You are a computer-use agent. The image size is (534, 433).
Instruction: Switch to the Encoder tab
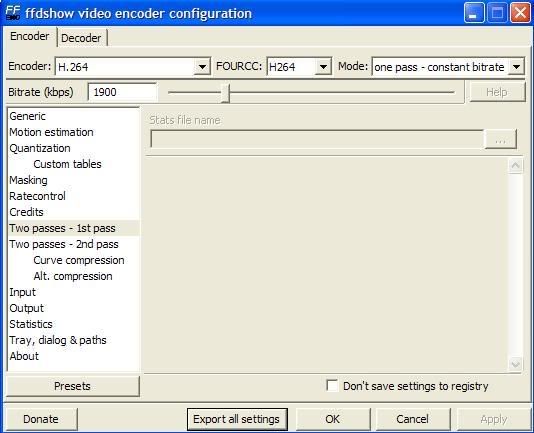tap(30, 36)
